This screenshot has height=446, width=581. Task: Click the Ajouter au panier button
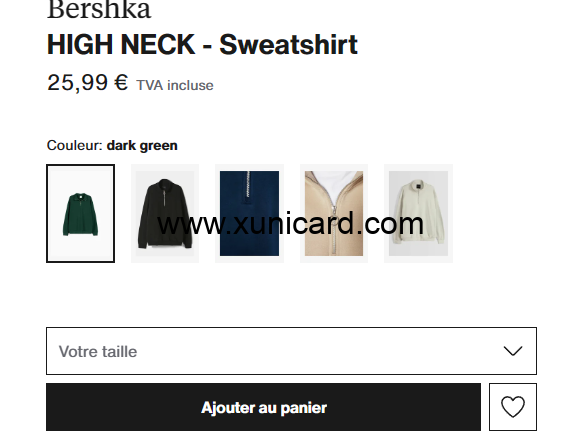coord(263,407)
